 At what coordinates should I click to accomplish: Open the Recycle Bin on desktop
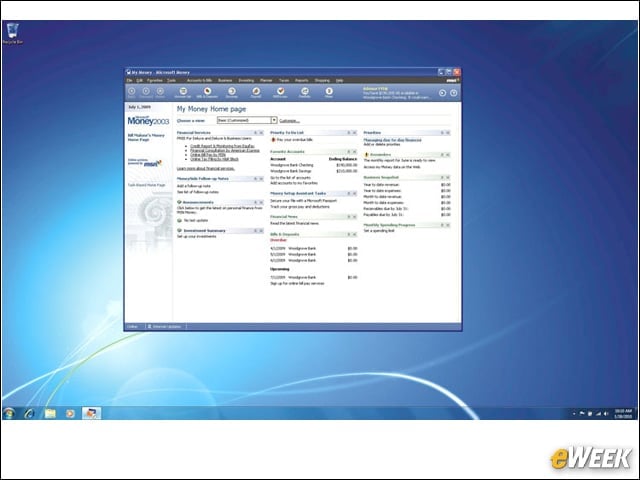pyautogui.click(x=13, y=33)
